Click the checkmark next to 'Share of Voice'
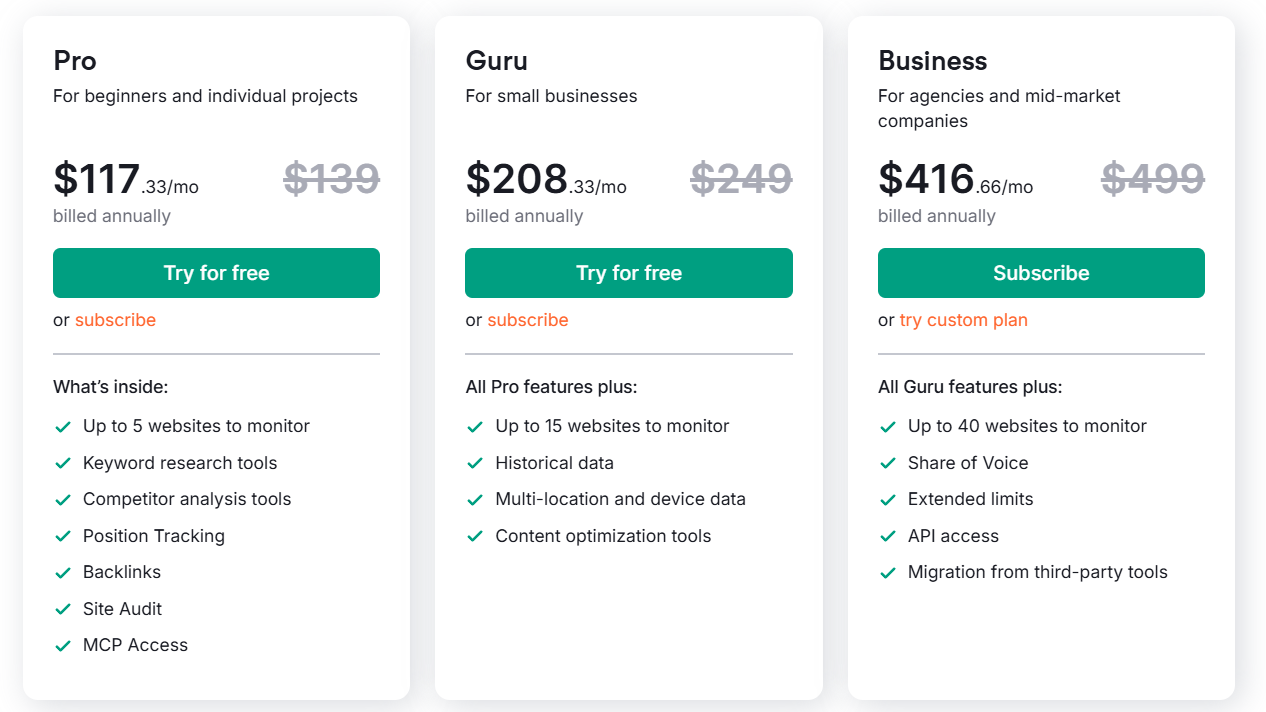Screen dimensions: 1266x712 (x=887, y=463)
